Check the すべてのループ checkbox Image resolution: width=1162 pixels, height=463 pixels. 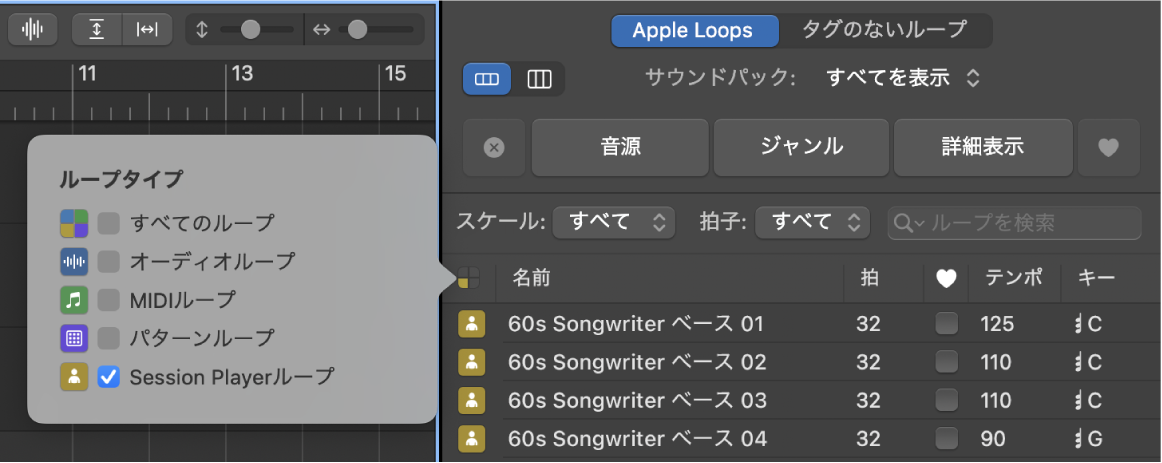click(x=109, y=223)
